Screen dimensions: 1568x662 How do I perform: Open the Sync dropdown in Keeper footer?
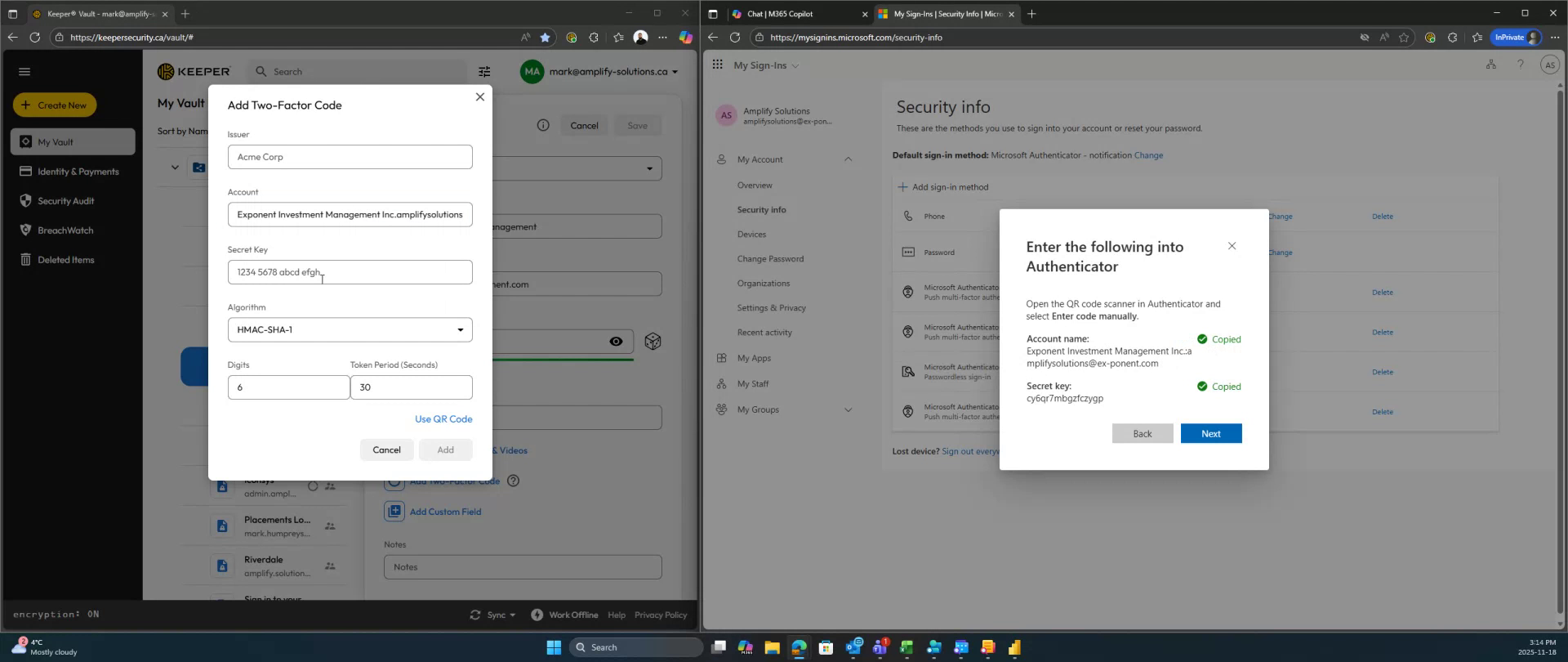[x=492, y=615]
